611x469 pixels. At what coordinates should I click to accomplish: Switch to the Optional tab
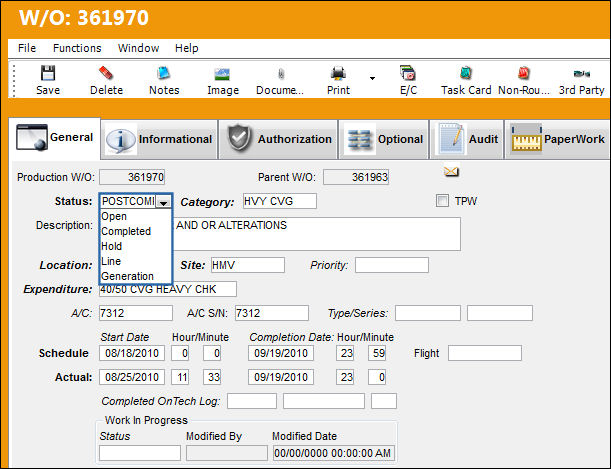click(383, 139)
